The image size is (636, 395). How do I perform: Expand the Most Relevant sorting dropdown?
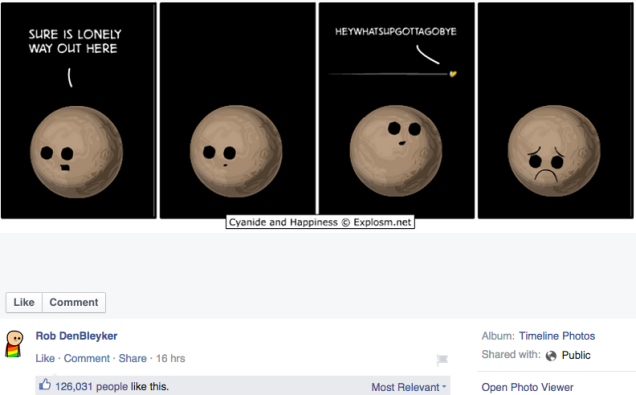click(x=408, y=387)
